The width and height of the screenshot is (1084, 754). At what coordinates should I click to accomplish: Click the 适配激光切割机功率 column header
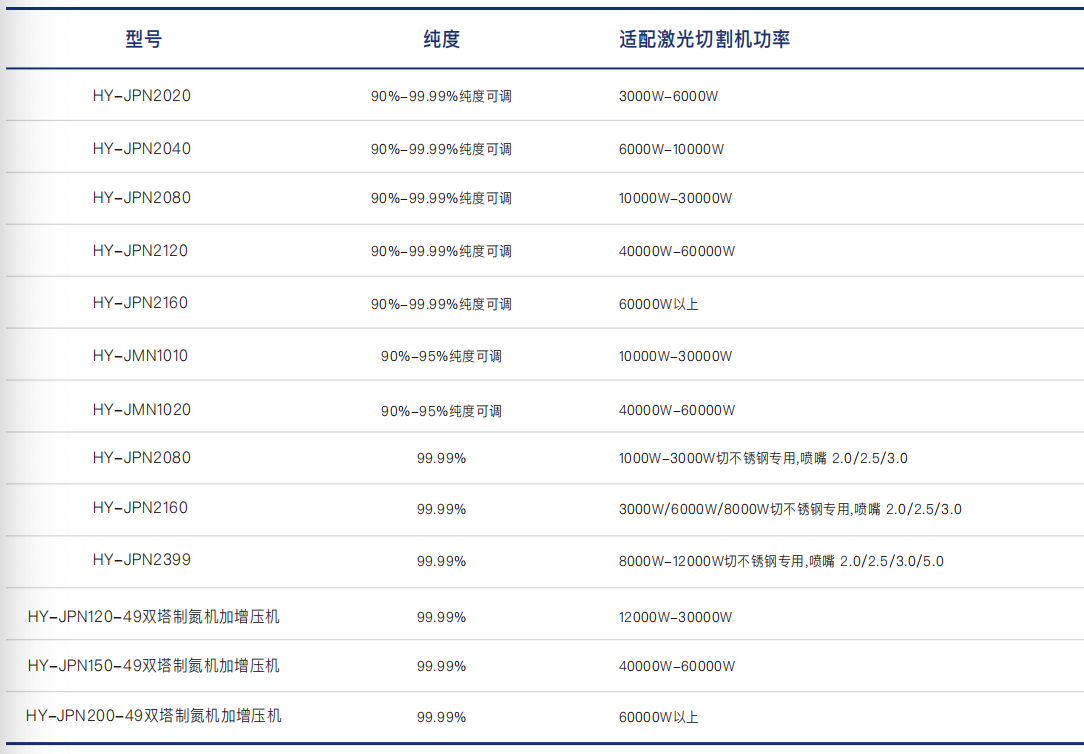click(705, 39)
